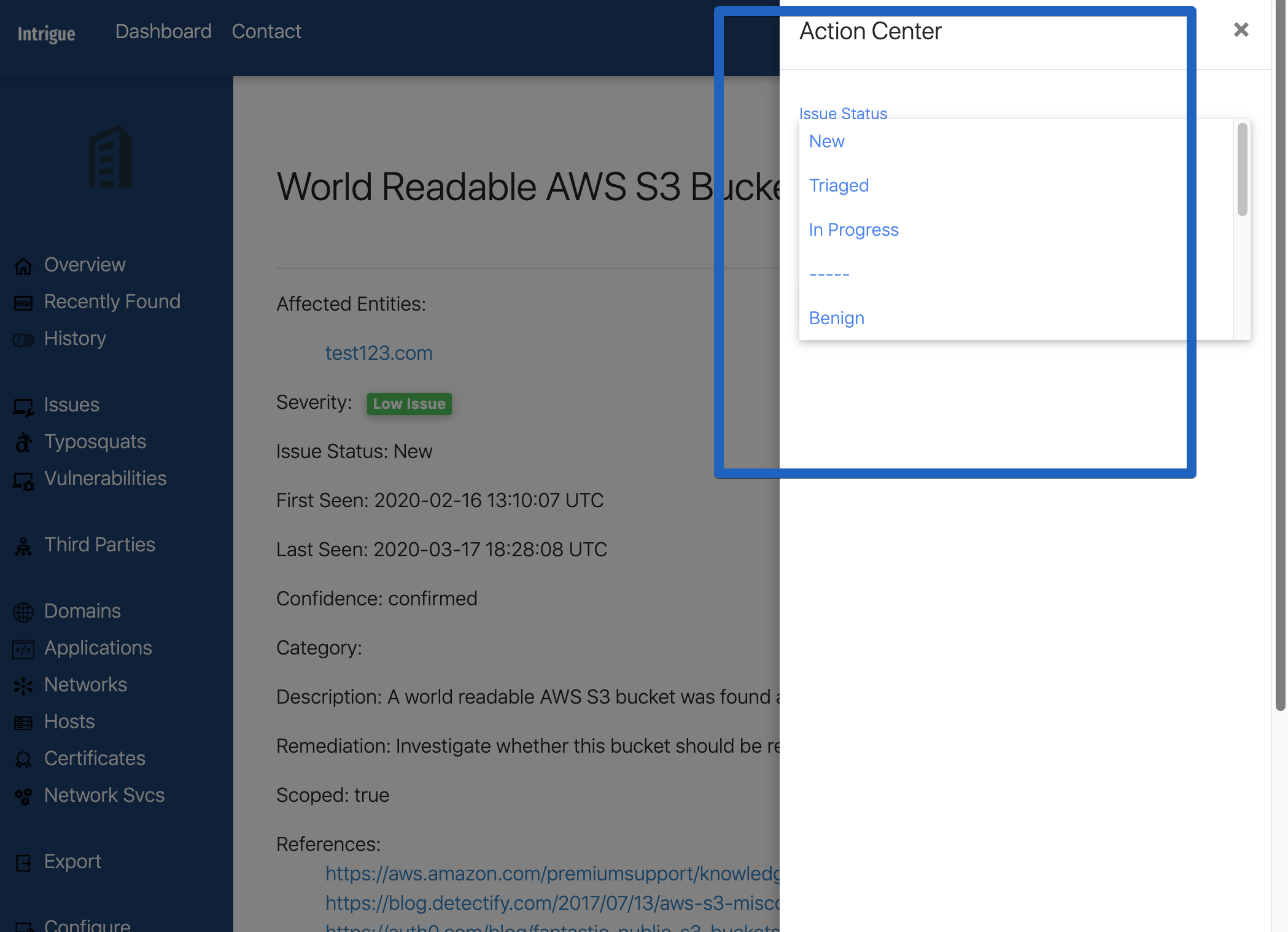This screenshot has width=1288, height=932.
Task: Open Export in the sidebar
Action: click(72, 861)
